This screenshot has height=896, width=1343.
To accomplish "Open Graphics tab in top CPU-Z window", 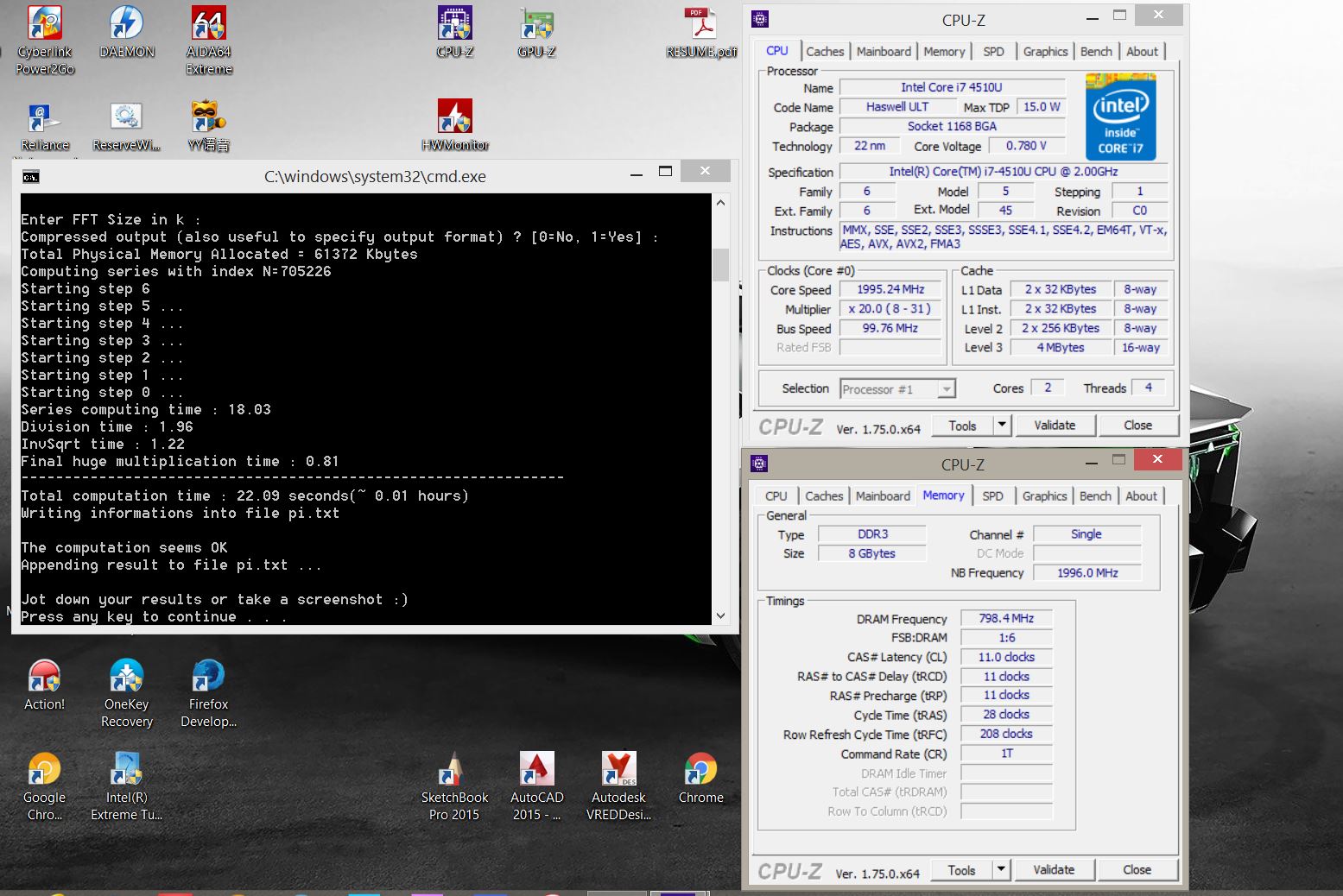I will [x=1045, y=52].
